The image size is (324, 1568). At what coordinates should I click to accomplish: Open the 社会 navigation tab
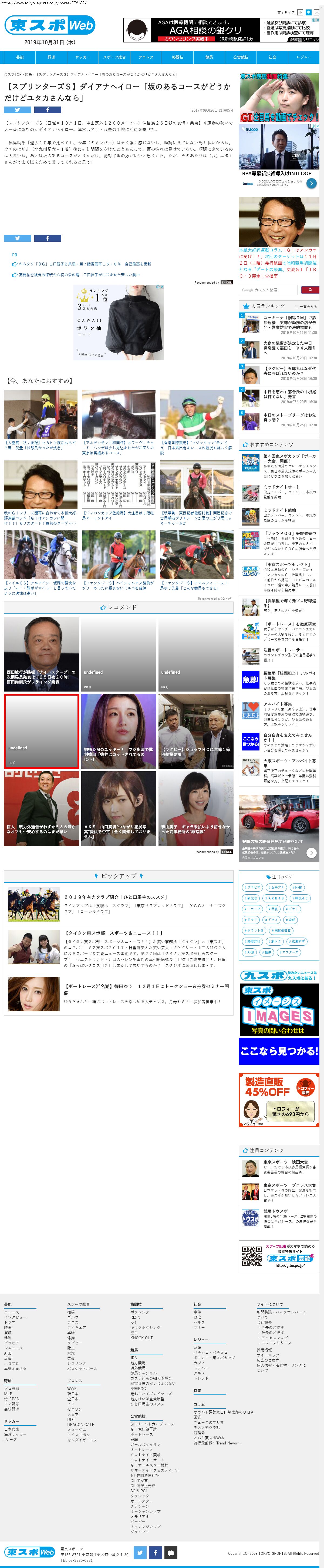coord(272,57)
